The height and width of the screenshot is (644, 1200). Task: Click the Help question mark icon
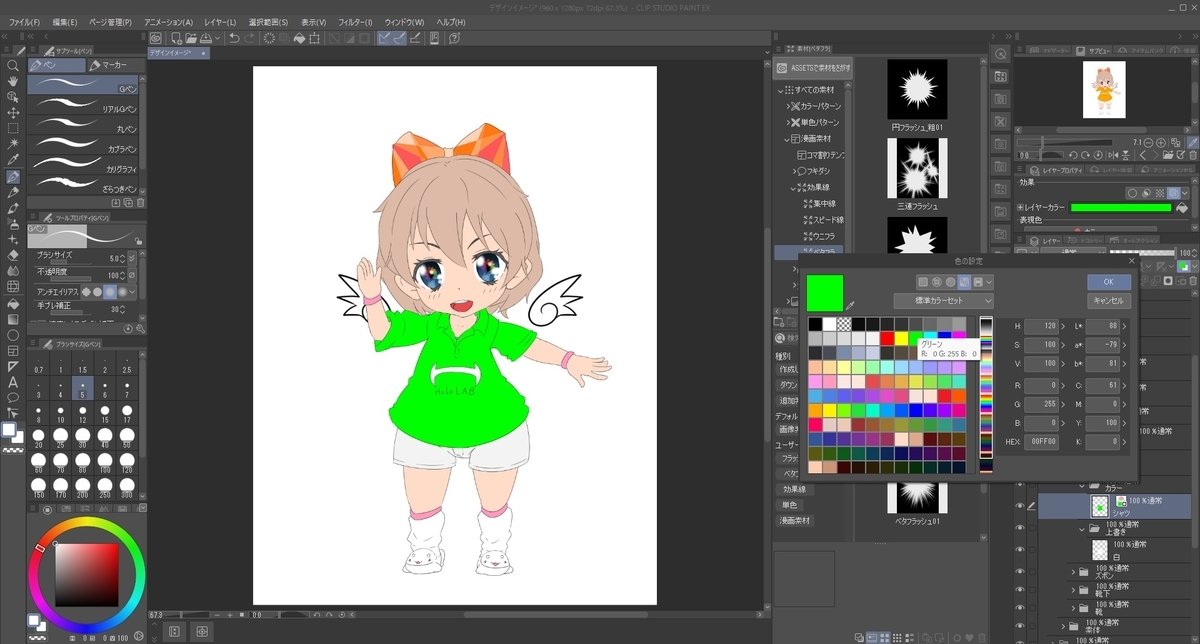(x=455, y=38)
